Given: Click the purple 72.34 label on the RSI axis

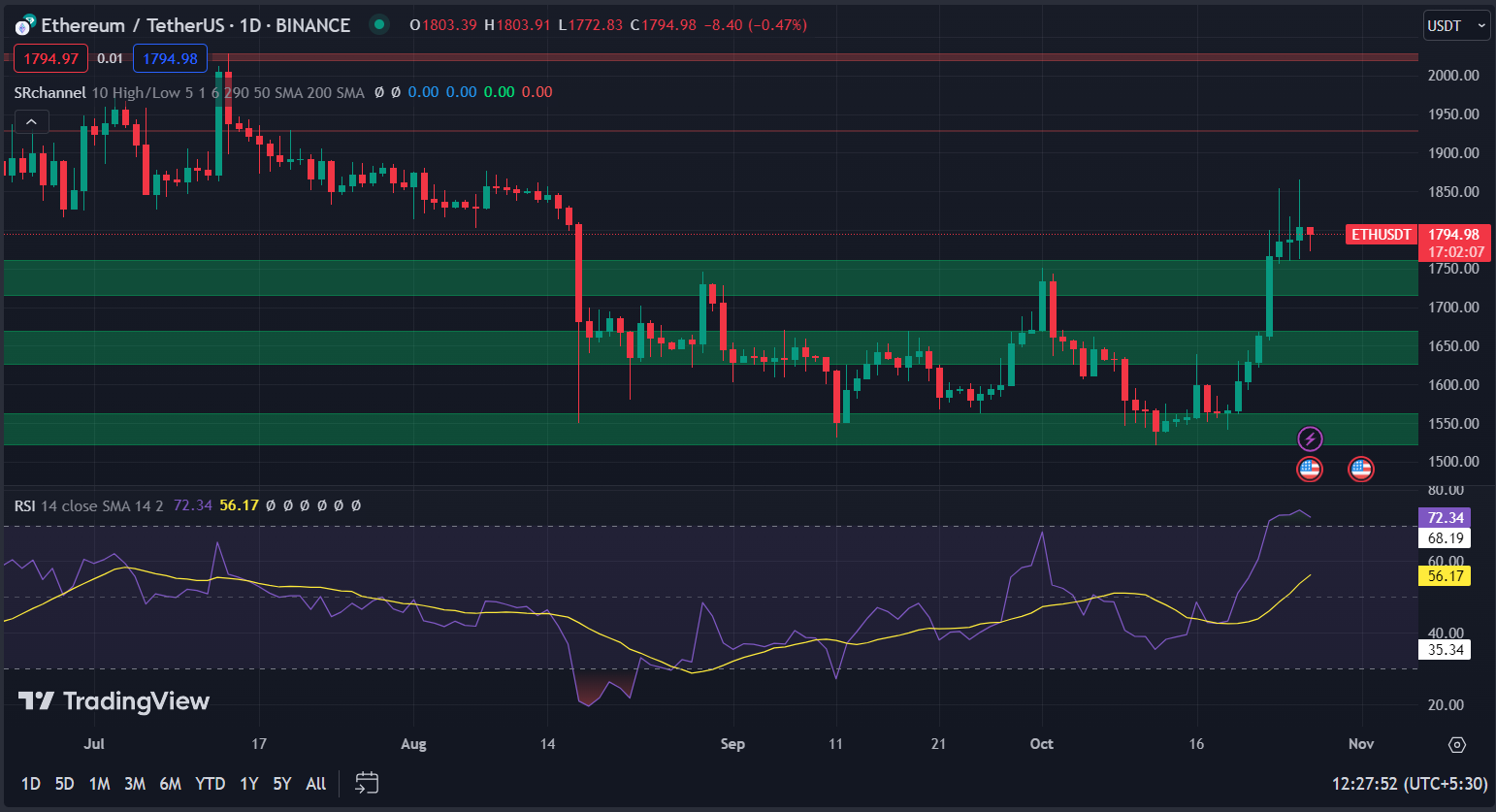Looking at the screenshot, I should (x=1446, y=518).
